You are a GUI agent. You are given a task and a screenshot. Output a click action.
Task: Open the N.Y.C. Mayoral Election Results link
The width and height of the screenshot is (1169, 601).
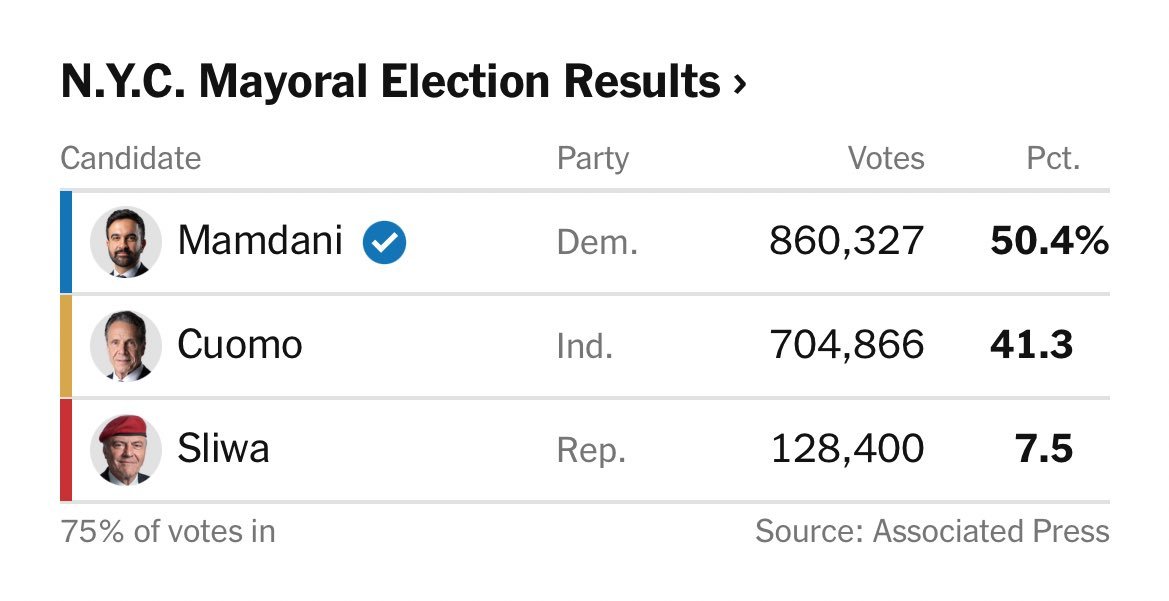pyautogui.click(x=390, y=82)
